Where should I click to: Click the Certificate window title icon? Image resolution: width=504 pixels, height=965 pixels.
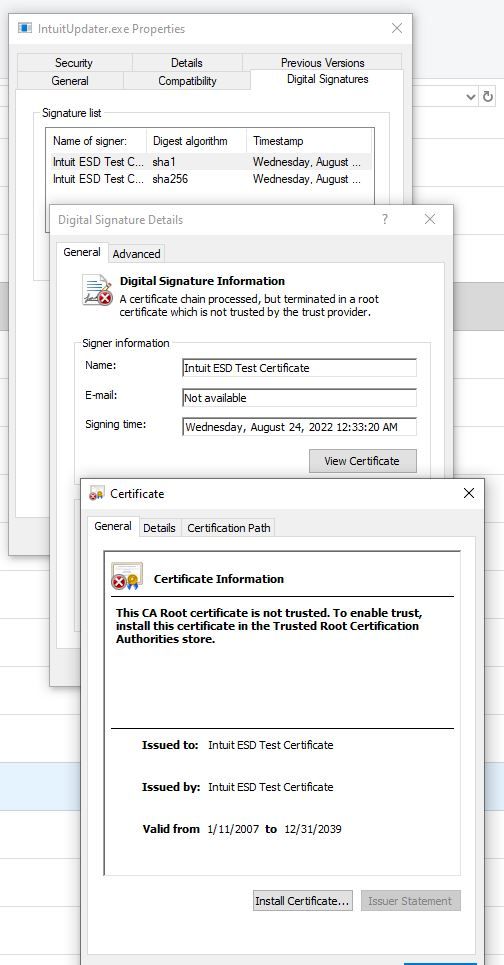coord(97,494)
